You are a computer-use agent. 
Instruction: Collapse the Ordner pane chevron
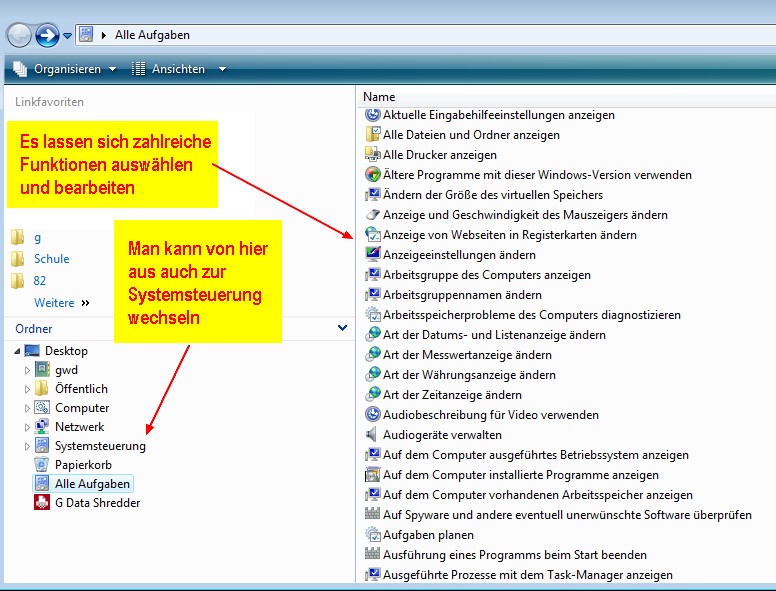tap(342, 328)
